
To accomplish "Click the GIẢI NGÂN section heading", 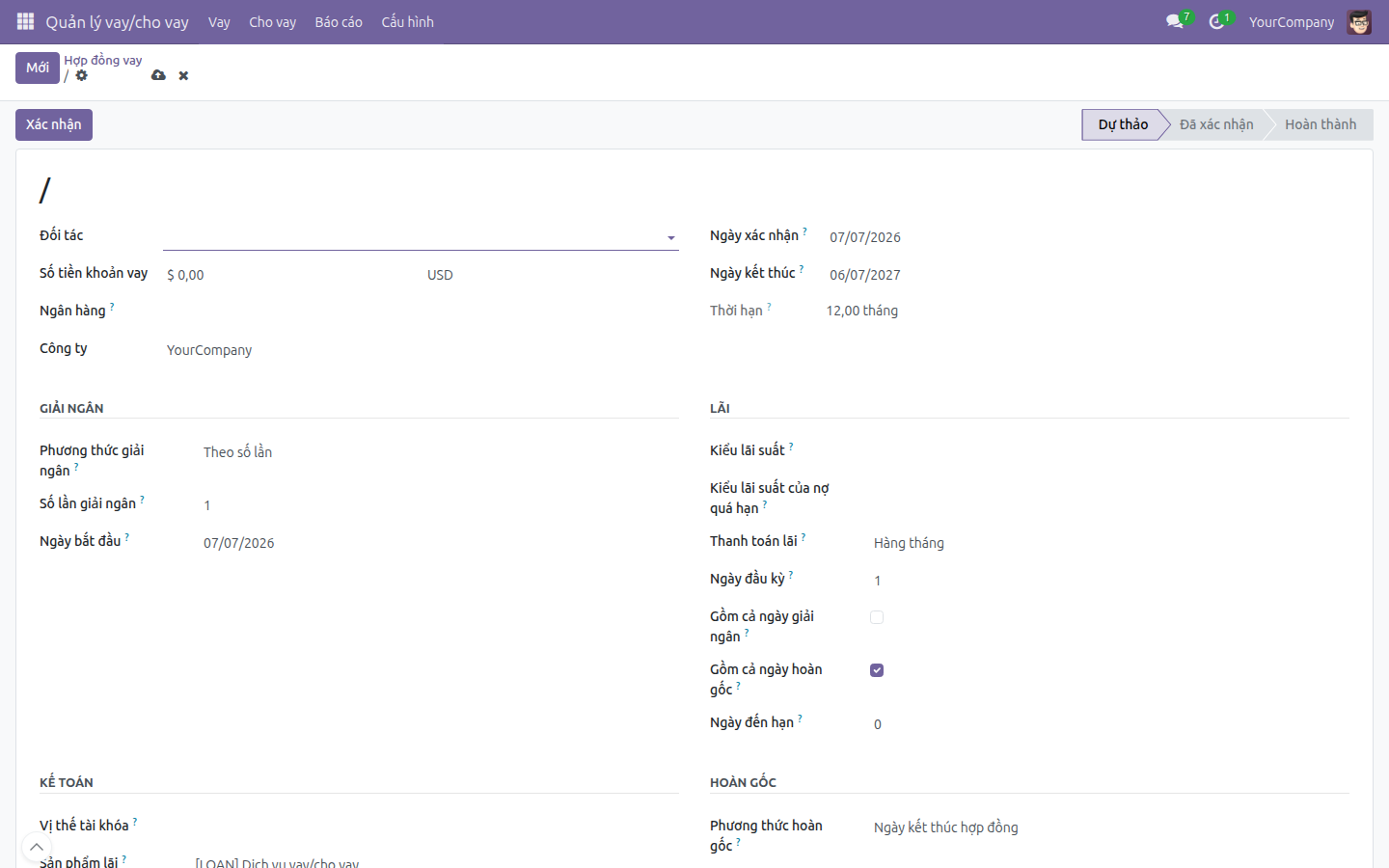I will pos(71,408).
